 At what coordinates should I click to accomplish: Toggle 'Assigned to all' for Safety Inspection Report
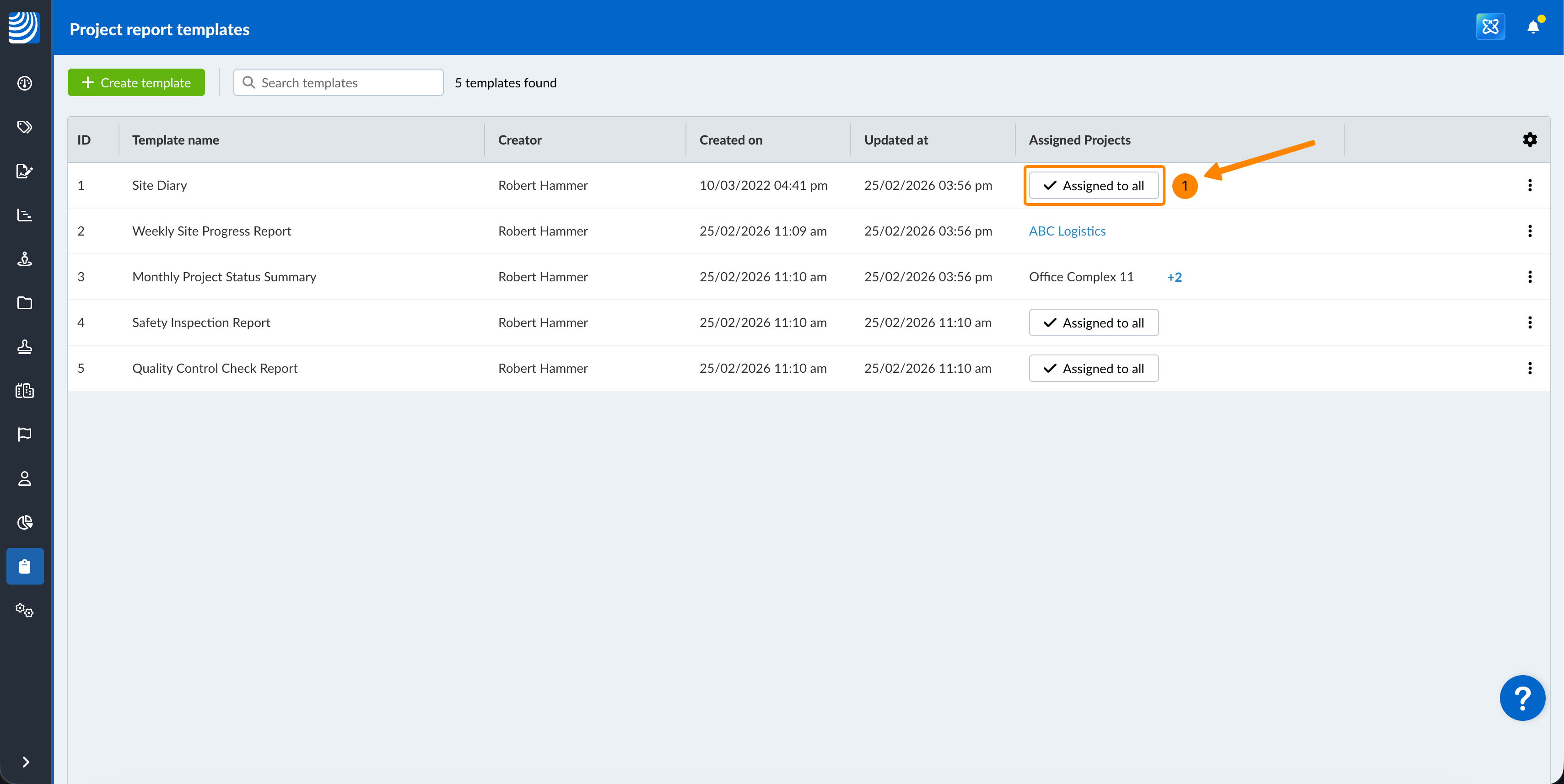click(x=1093, y=323)
